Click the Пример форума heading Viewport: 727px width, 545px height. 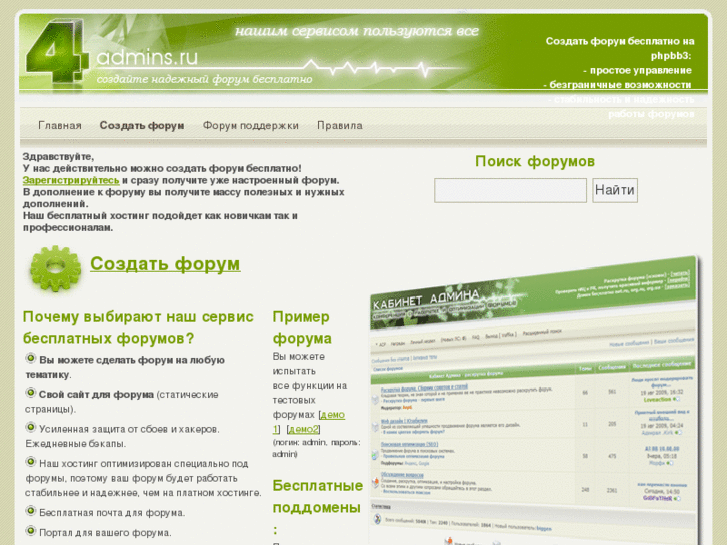pos(302,327)
